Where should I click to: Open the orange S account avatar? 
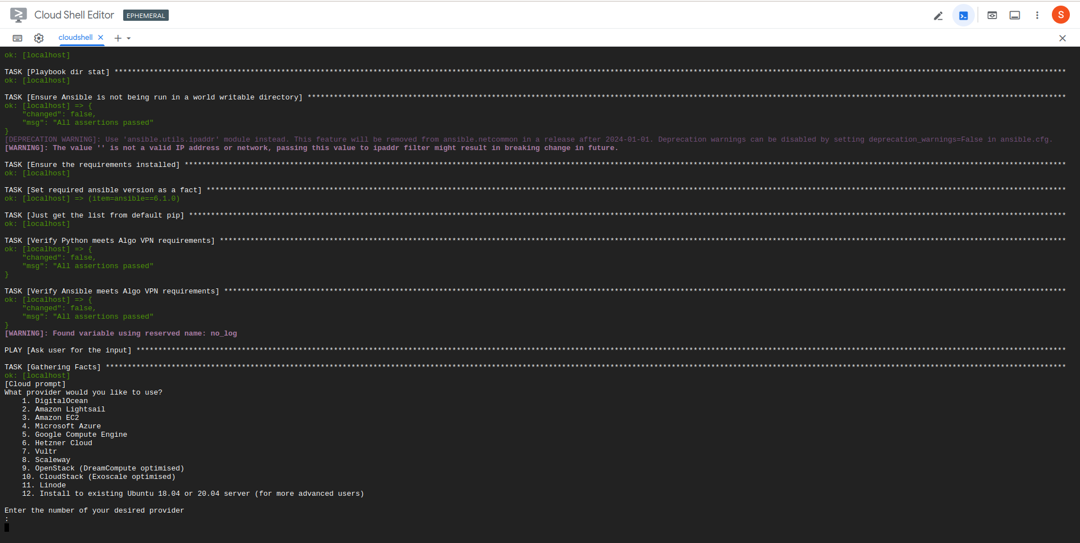click(x=1060, y=14)
